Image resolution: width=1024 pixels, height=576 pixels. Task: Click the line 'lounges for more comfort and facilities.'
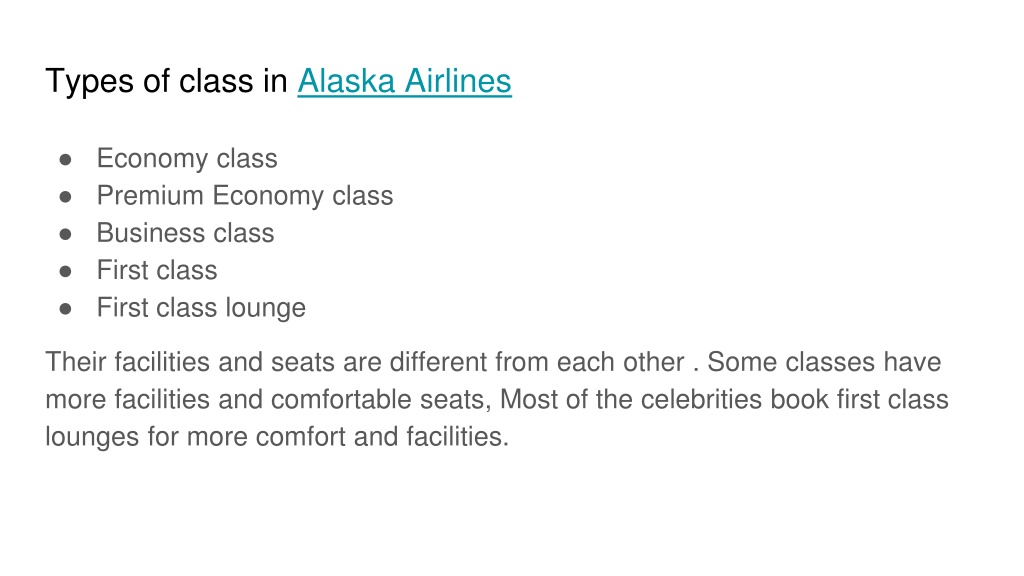click(277, 437)
